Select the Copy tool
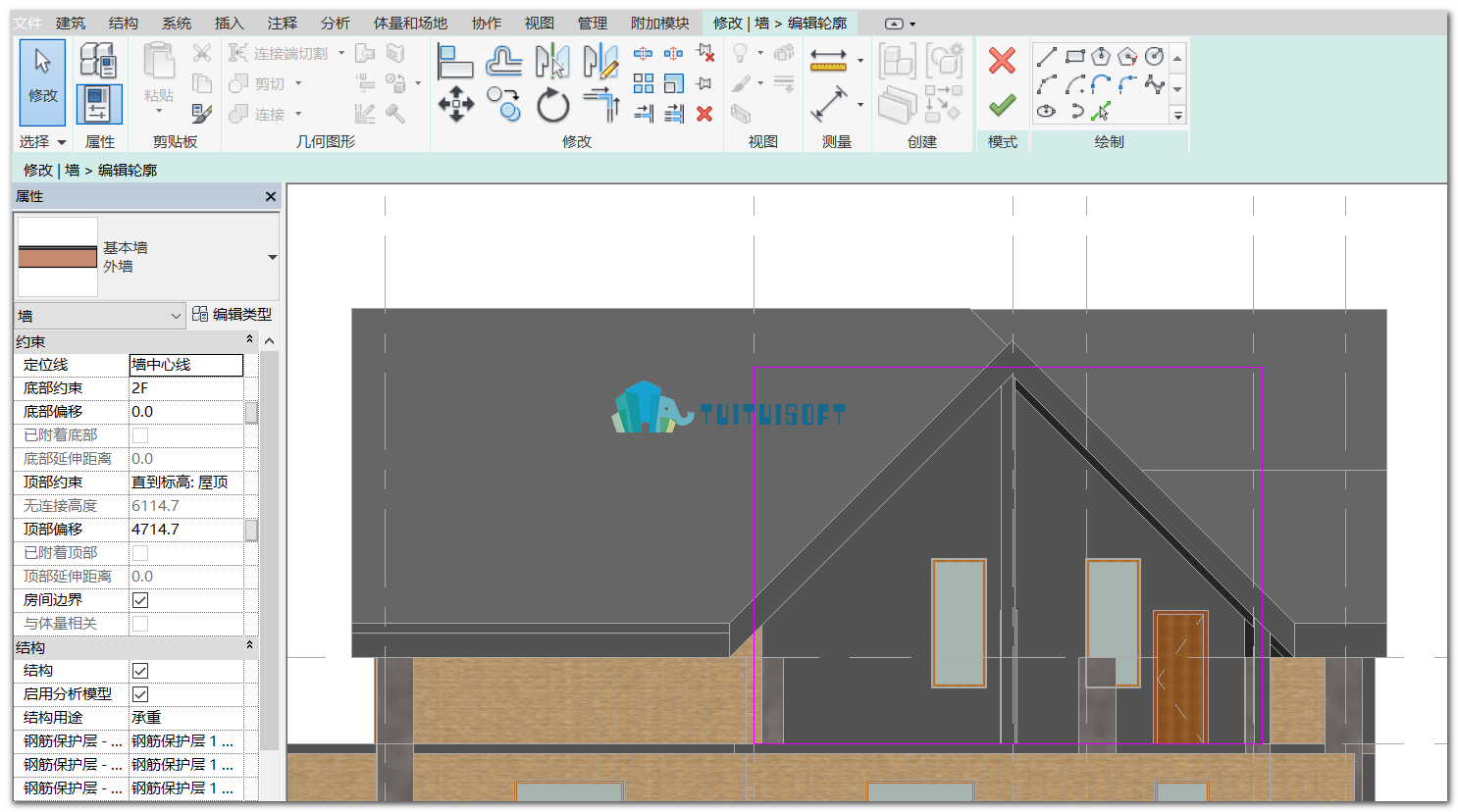The width and height of the screenshot is (1458, 812). pos(504,104)
